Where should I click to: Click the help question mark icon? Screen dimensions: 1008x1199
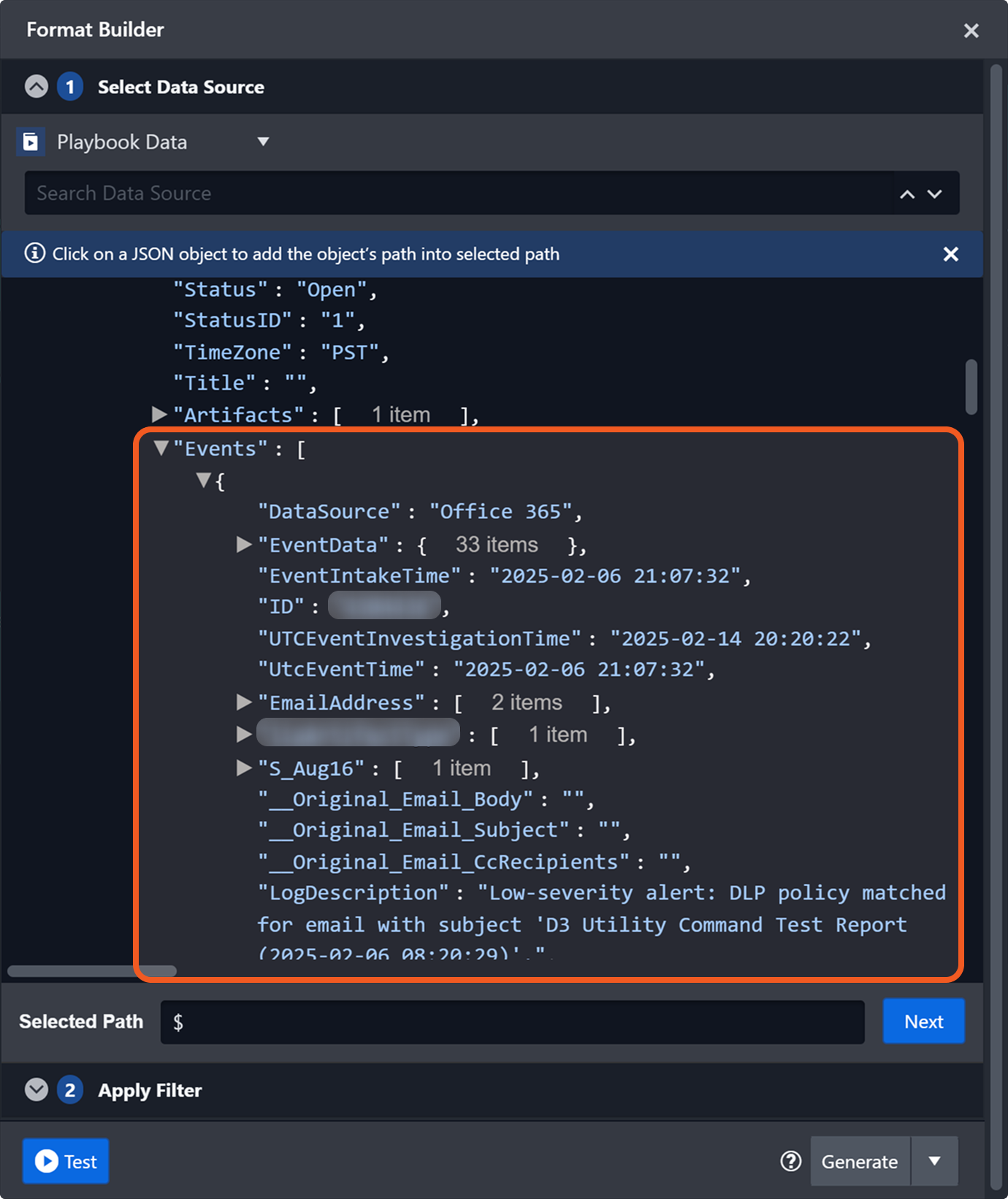790,1161
